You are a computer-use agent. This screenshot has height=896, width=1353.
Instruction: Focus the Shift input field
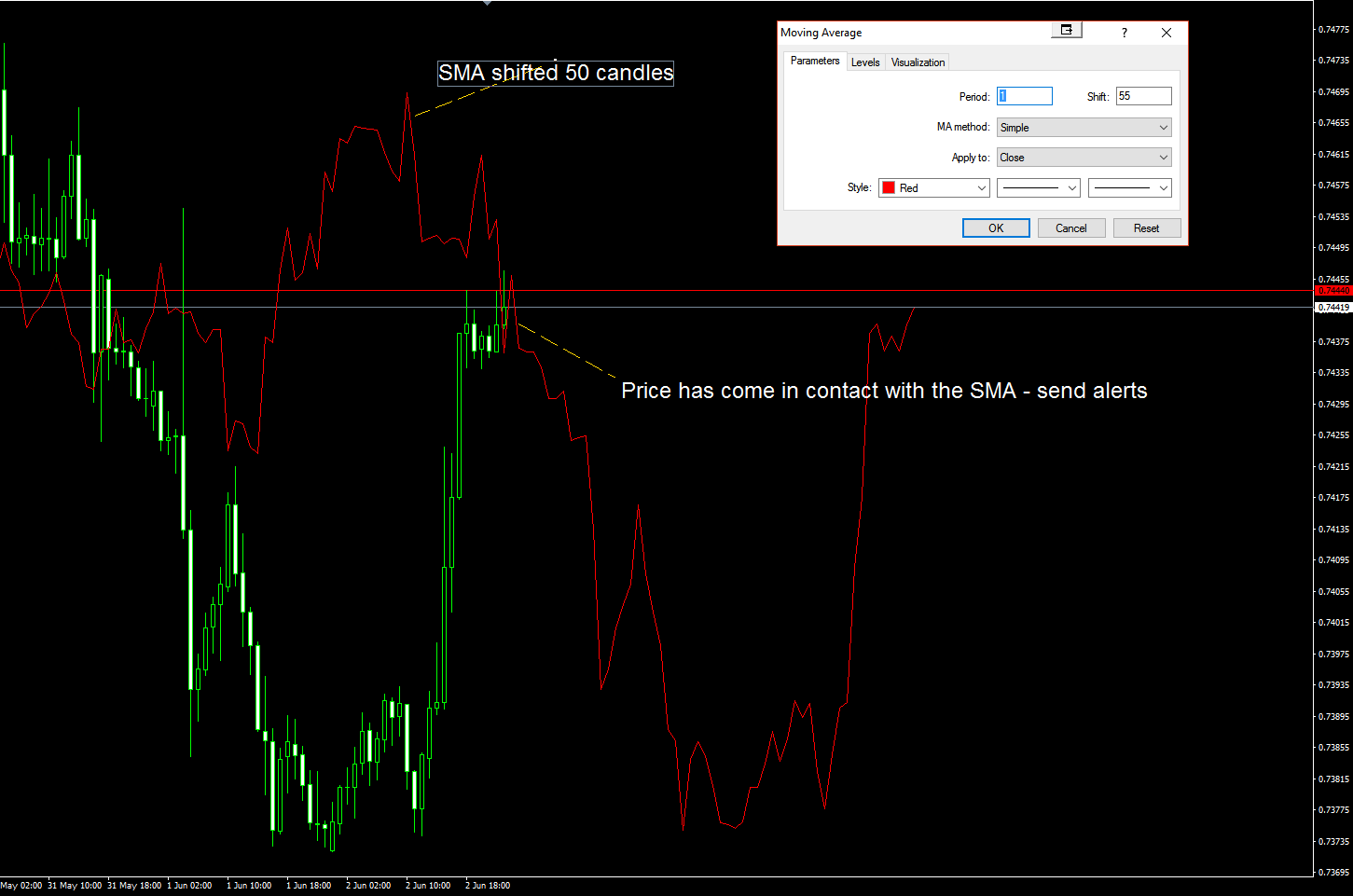[1143, 96]
